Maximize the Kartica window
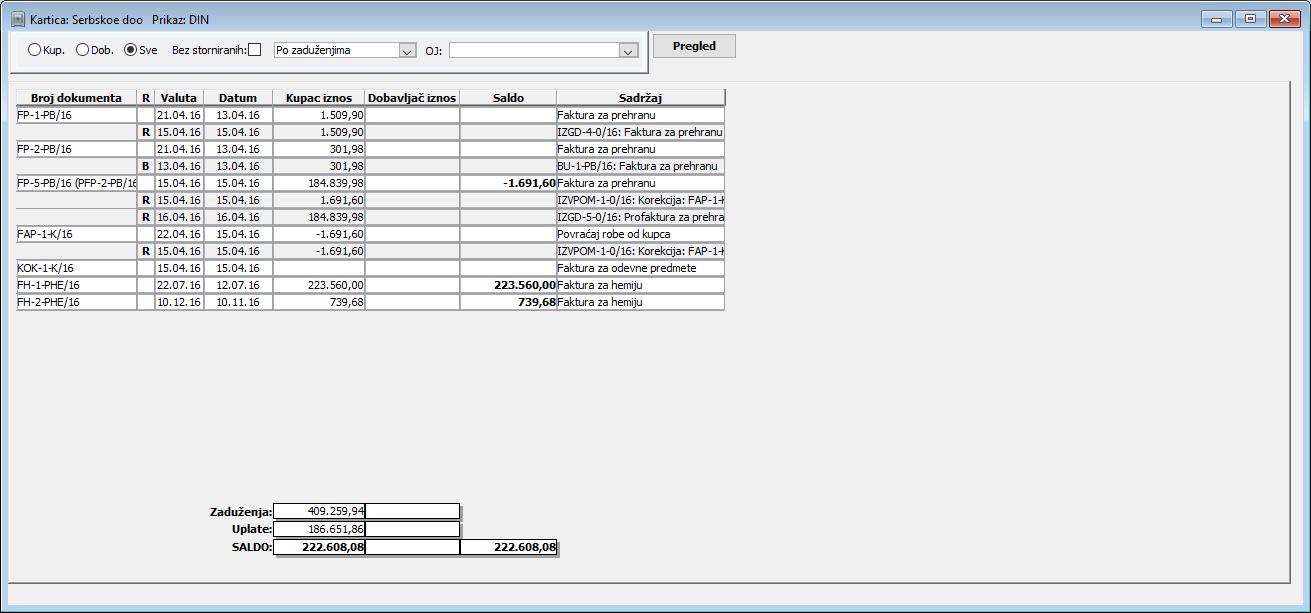This screenshot has width=1311, height=613. 1250,19
